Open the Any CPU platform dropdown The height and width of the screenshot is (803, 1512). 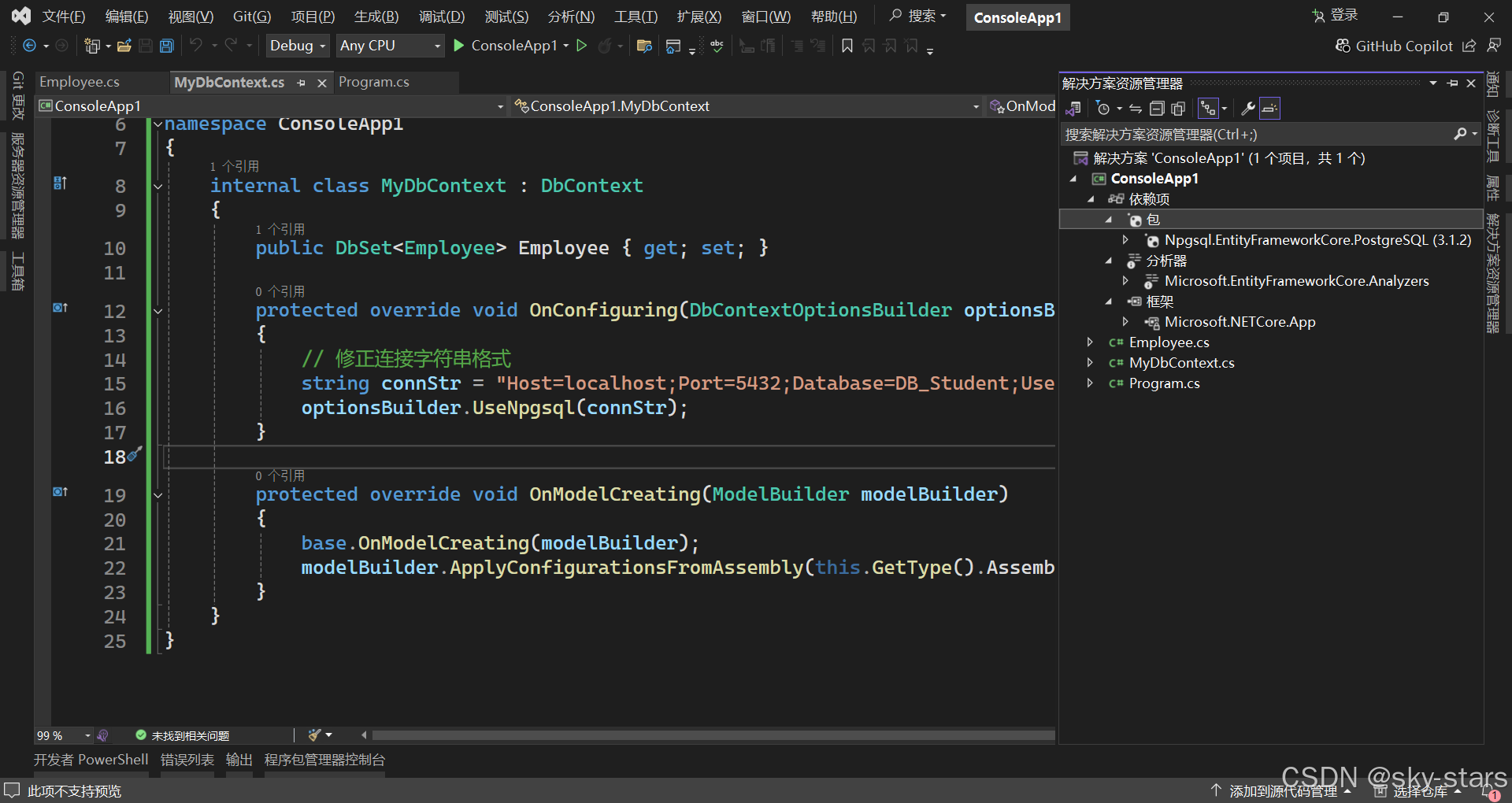click(390, 46)
